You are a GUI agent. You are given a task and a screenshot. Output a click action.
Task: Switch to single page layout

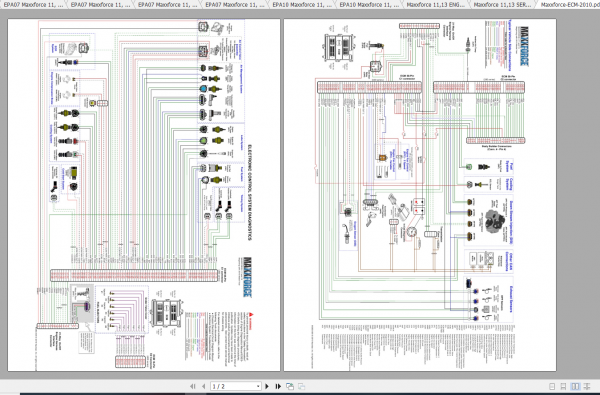(x=552, y=387)
